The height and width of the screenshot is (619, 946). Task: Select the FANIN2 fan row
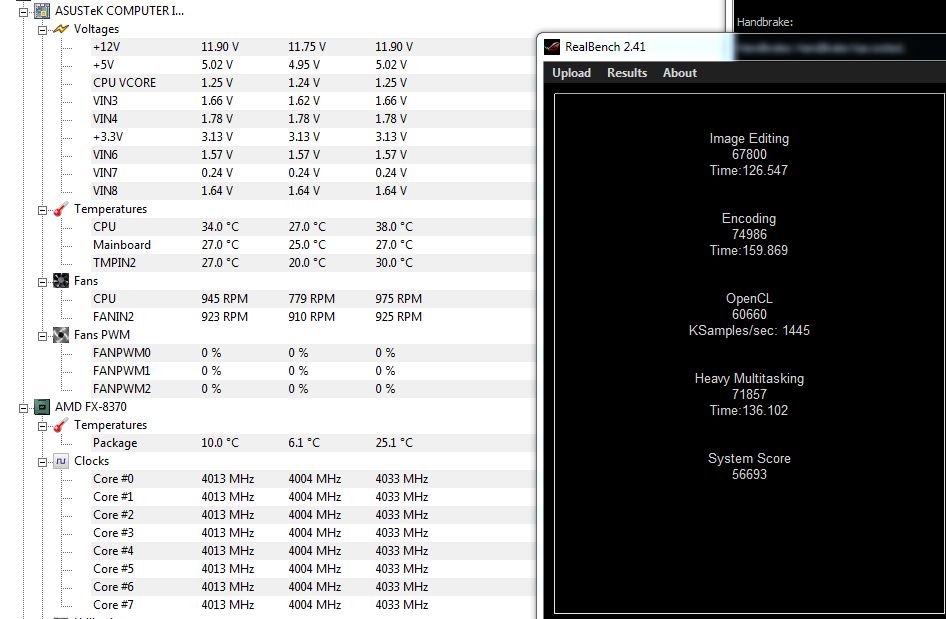(x=313, y=317)
